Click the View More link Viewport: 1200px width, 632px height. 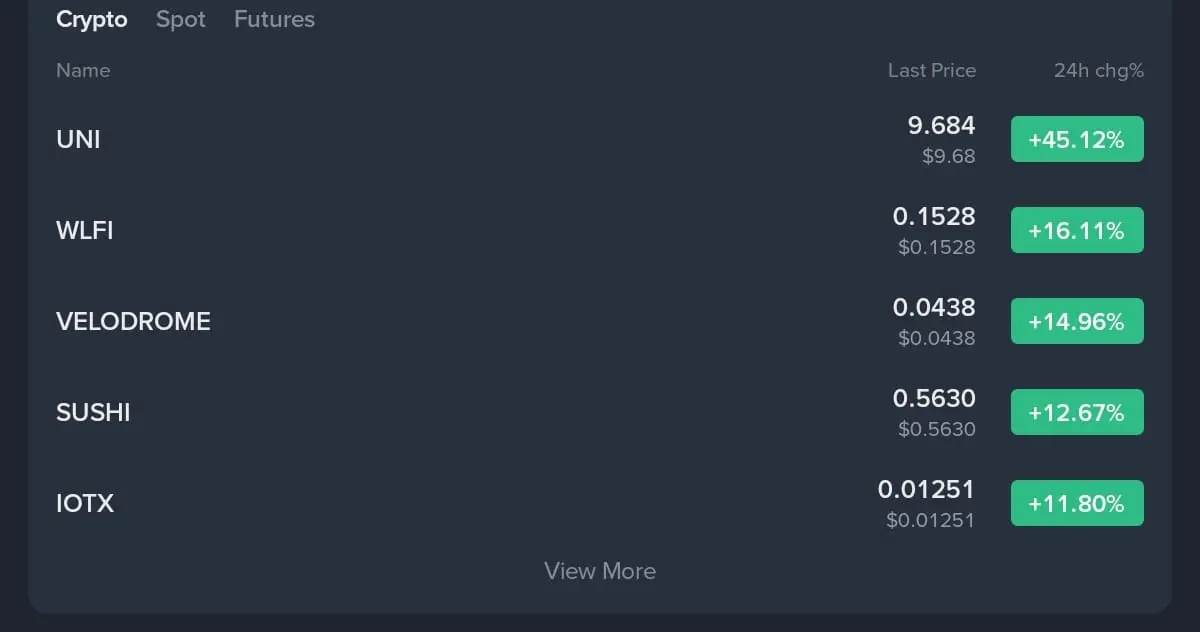[600, 571]
